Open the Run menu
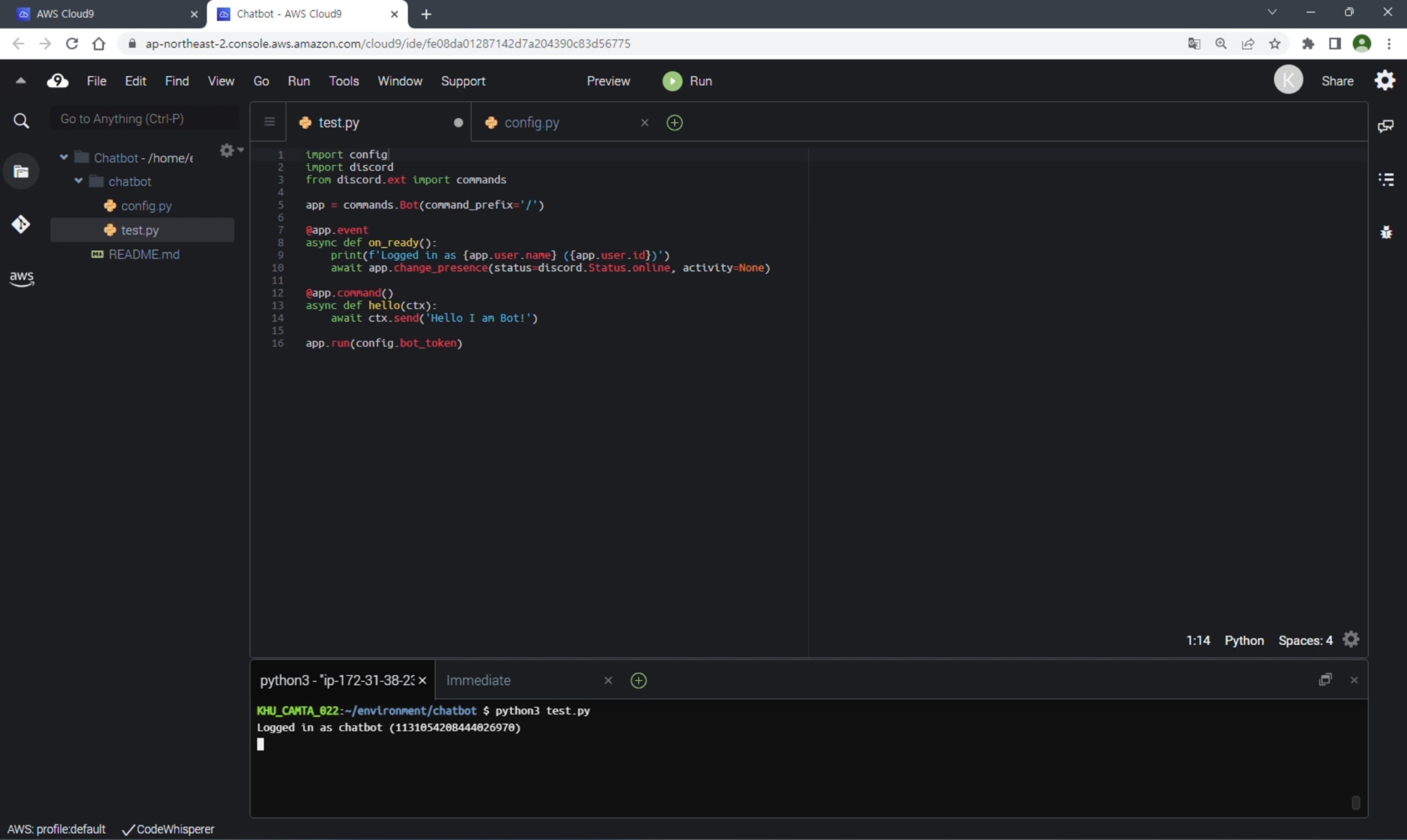The width and height of the screenshot is (1407, 840). point(298,81)
